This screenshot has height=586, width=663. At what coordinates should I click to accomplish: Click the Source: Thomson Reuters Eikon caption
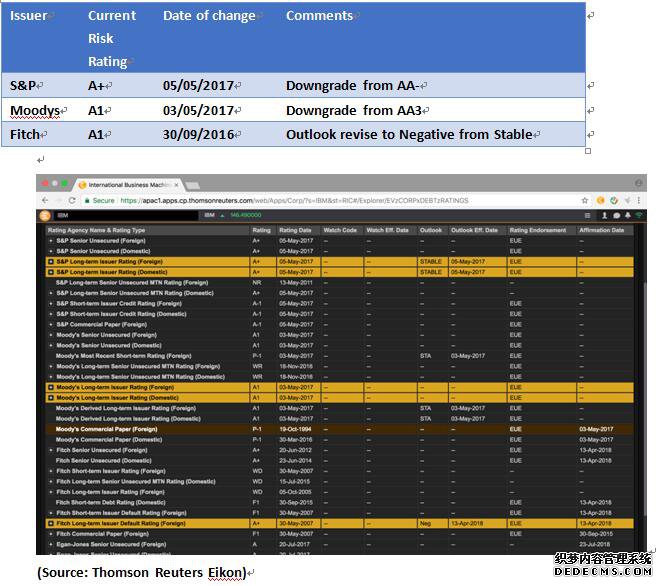pyautogui.click(x=142, y=572)
